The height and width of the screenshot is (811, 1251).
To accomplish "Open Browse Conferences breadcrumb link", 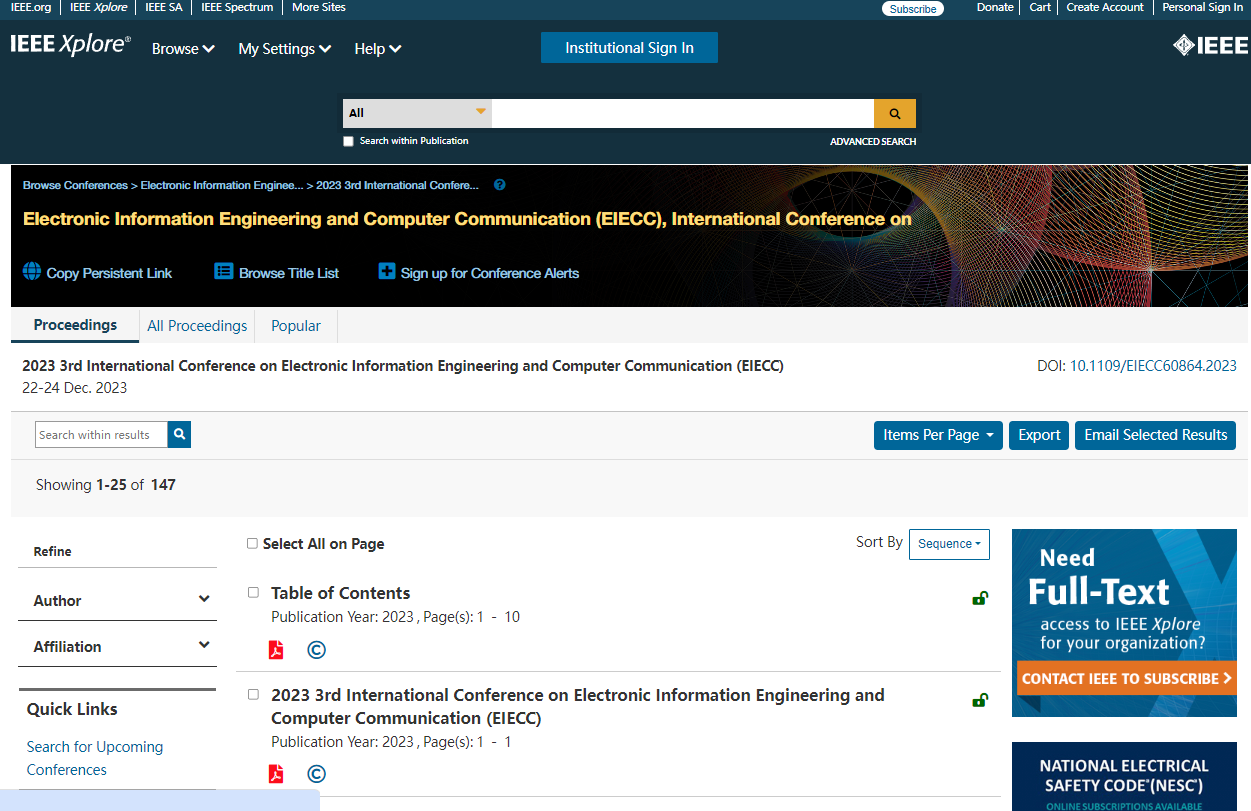I will click(x=75, y=185).
